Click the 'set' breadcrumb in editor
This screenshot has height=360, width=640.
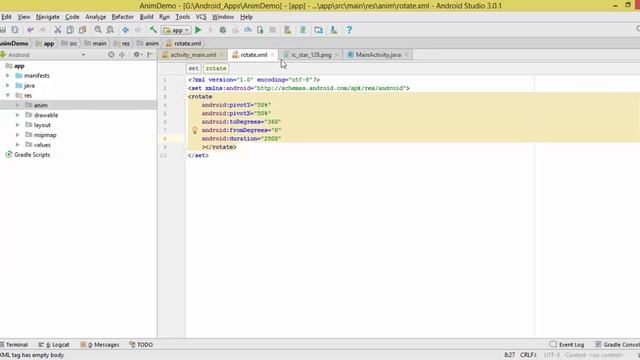coord(193,69)
